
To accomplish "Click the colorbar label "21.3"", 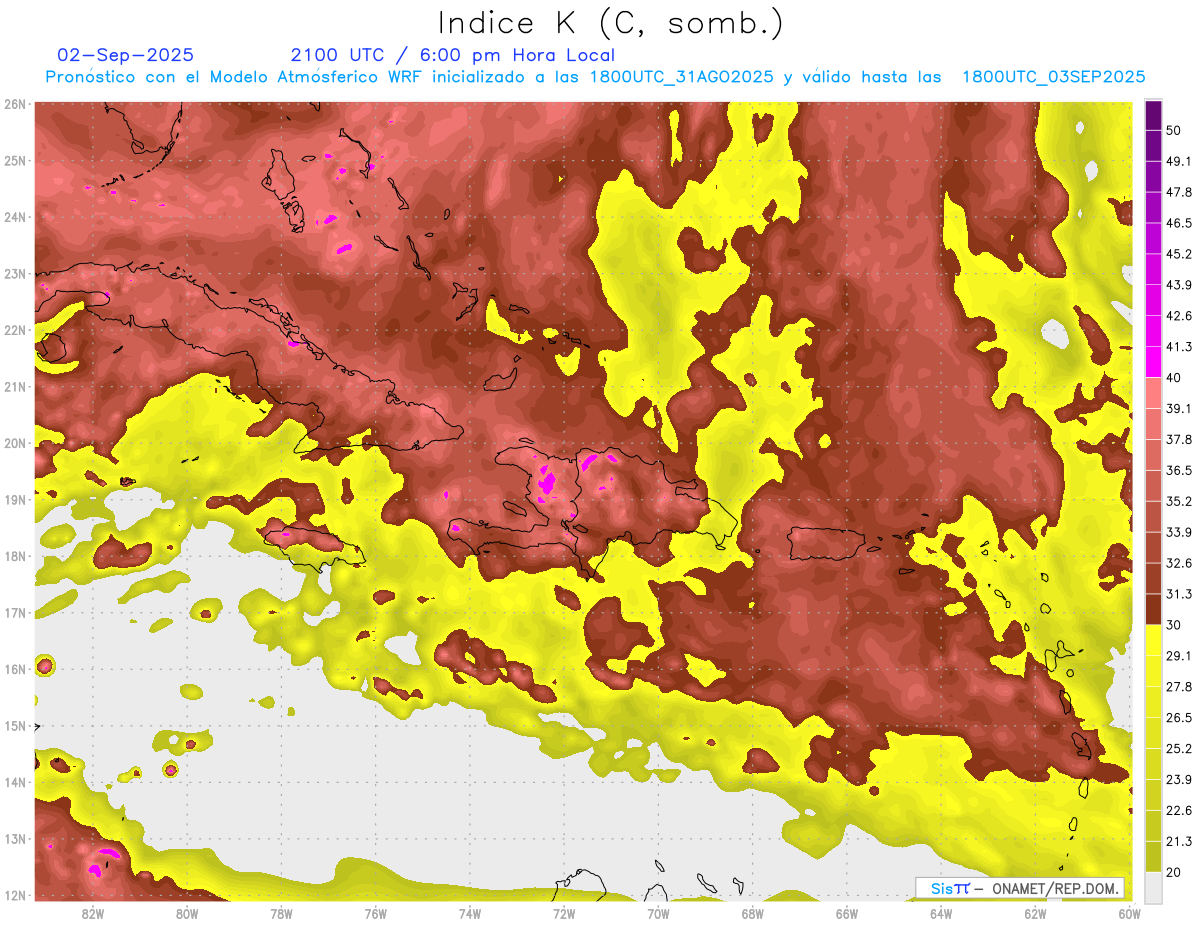I will (x=1178, y=842).
